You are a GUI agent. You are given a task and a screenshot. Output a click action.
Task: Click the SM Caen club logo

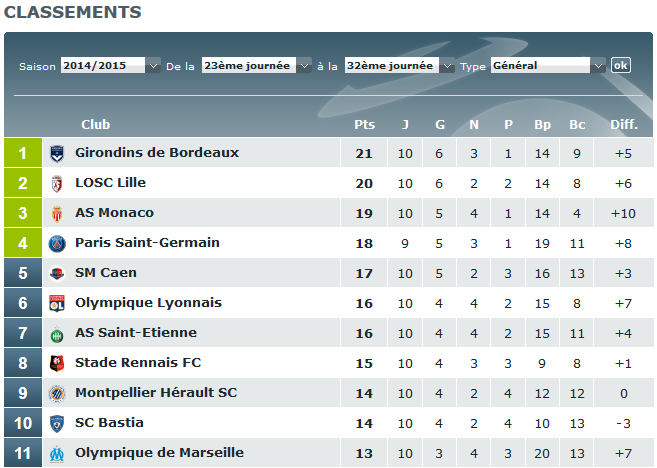[57, 273]
